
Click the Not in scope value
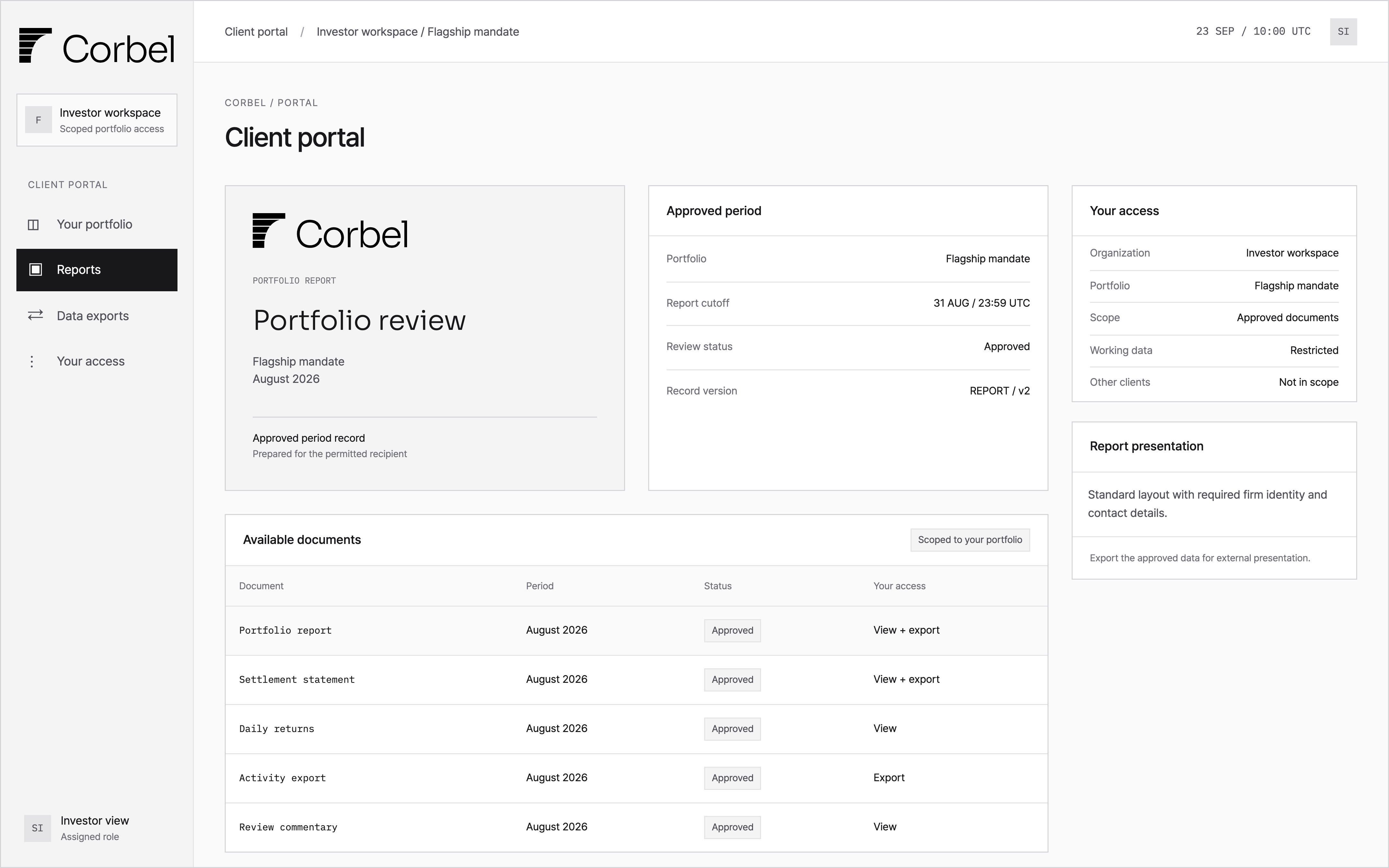[1308, 382]
